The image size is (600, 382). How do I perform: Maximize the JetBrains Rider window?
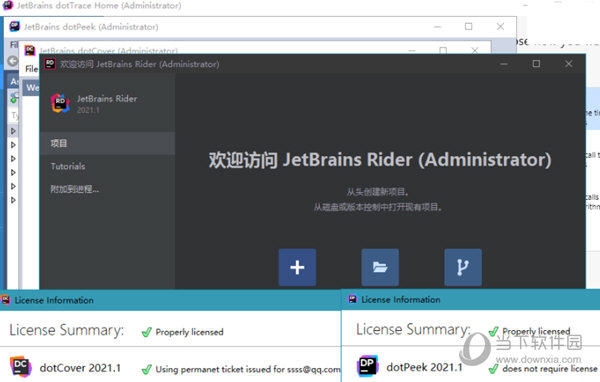pyautogui.click(x=536, y=64)
